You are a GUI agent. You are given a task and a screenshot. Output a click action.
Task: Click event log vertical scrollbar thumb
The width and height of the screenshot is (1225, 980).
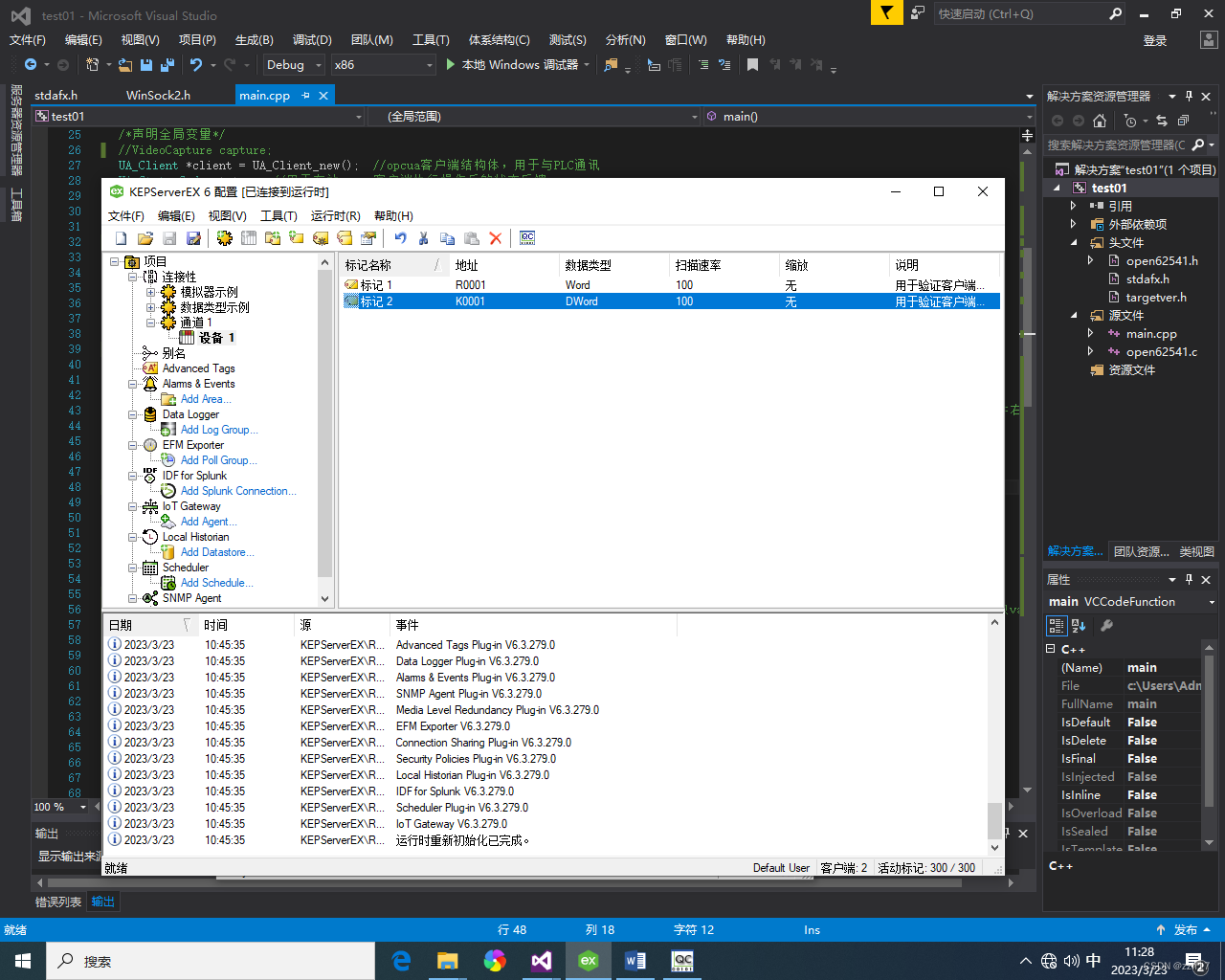(x=994, y=820)
